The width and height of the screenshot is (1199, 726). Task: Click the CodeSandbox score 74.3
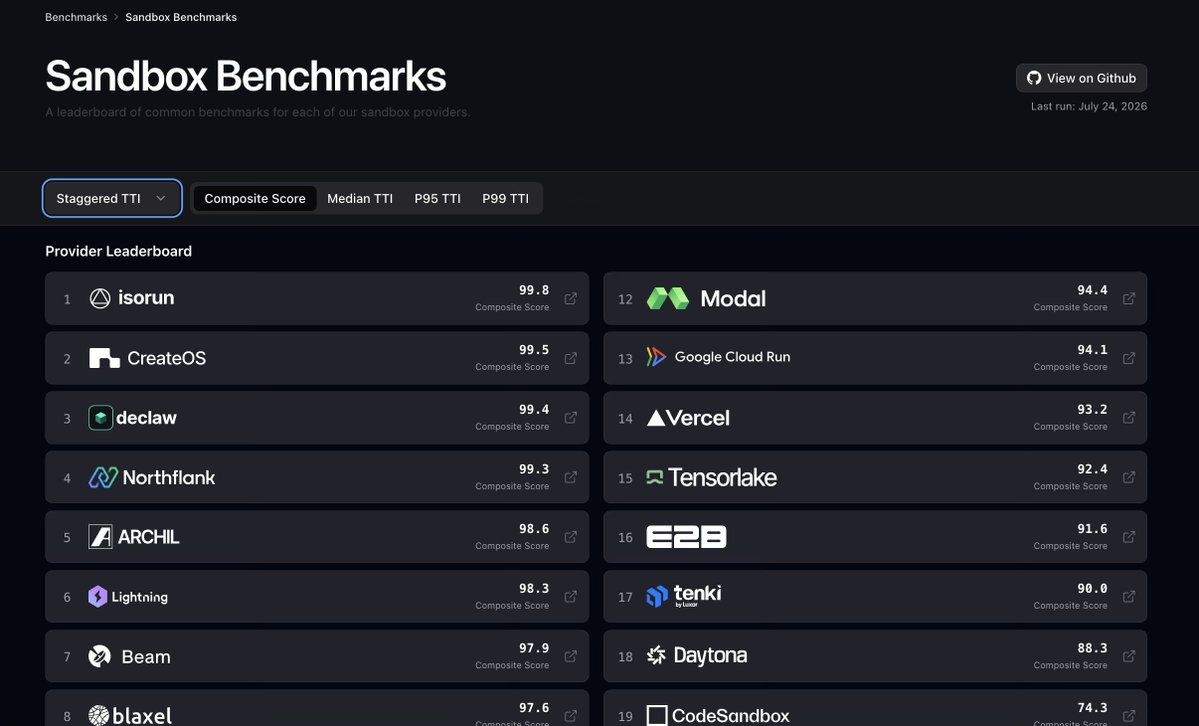(x=1092, y=708)
